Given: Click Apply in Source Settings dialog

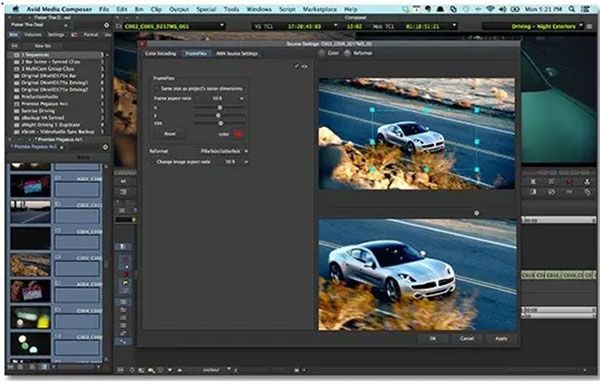Looking at the screenshot, I should point(501,338).
